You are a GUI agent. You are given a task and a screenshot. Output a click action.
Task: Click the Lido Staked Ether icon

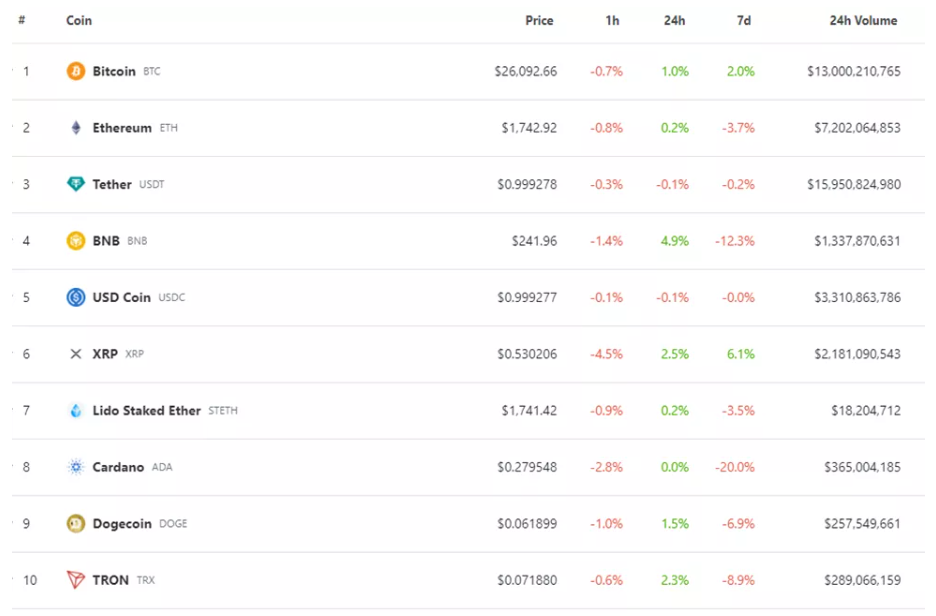point(75,410)
